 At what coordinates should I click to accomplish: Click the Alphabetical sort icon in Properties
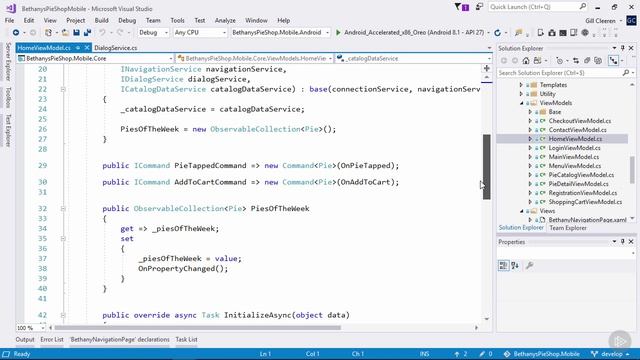(x=515, y=266)
